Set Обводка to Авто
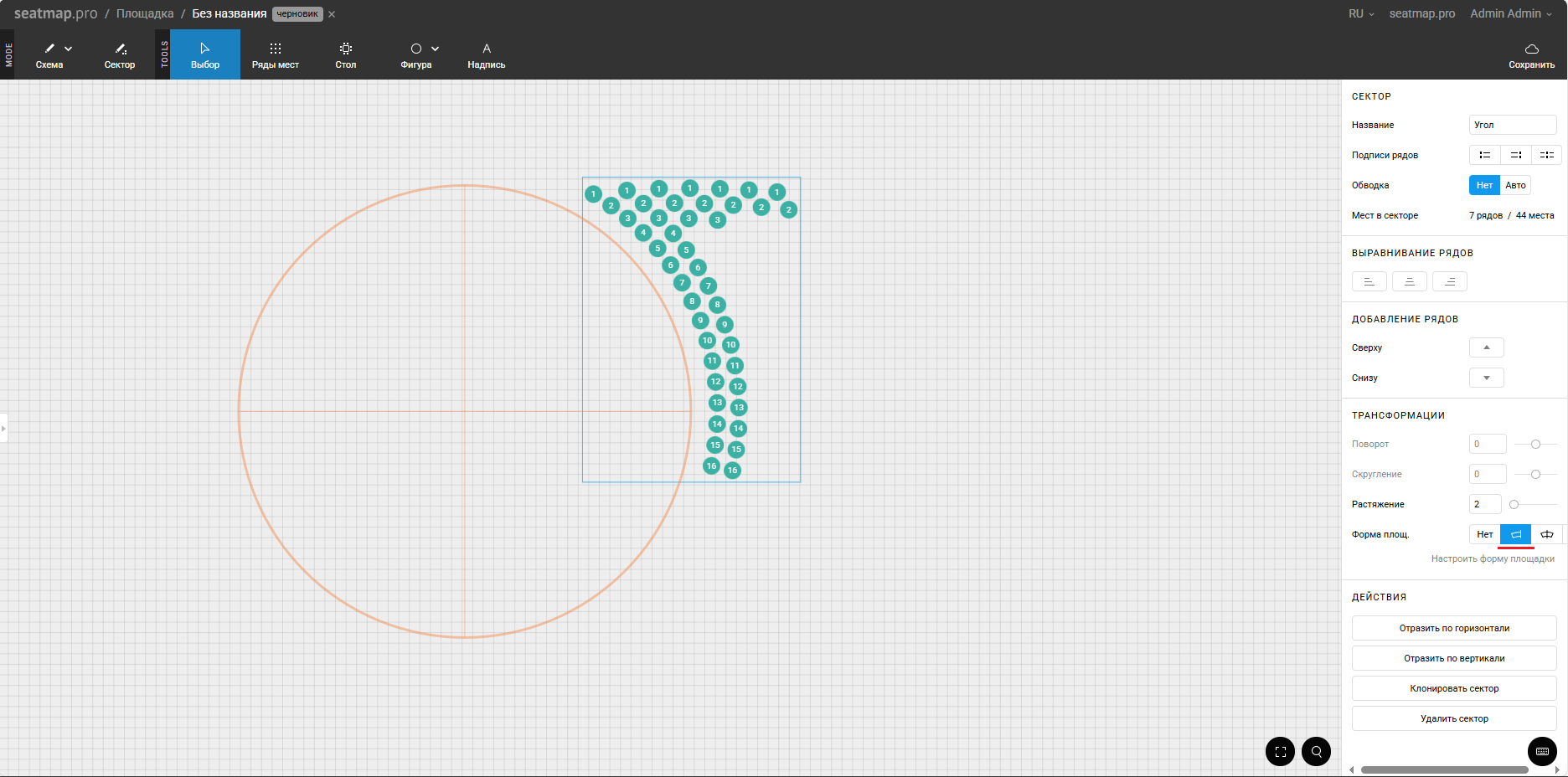The width and height of the screenshot is (1568, 777). pyautogui.click(x=1515, y=185)
